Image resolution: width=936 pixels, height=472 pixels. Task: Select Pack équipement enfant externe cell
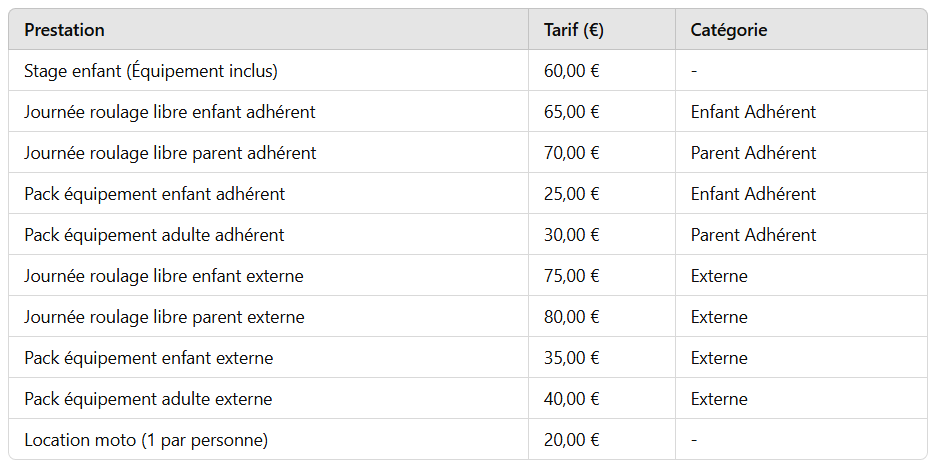149,358
